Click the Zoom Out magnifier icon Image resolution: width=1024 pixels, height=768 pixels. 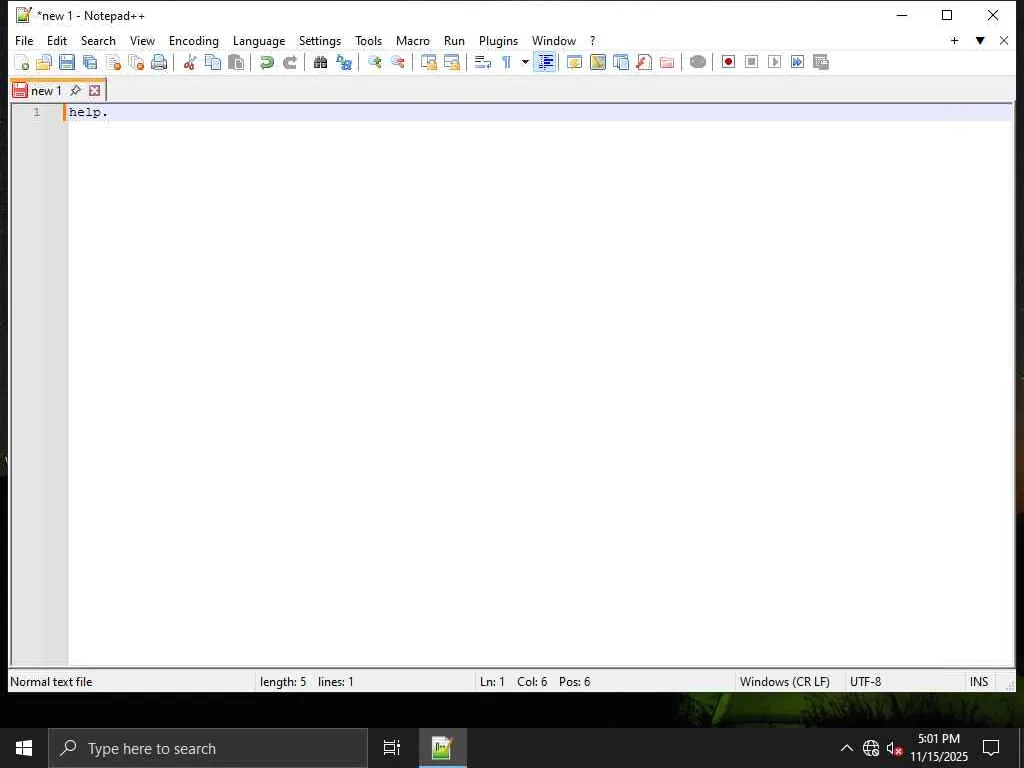tap(397, 63)
